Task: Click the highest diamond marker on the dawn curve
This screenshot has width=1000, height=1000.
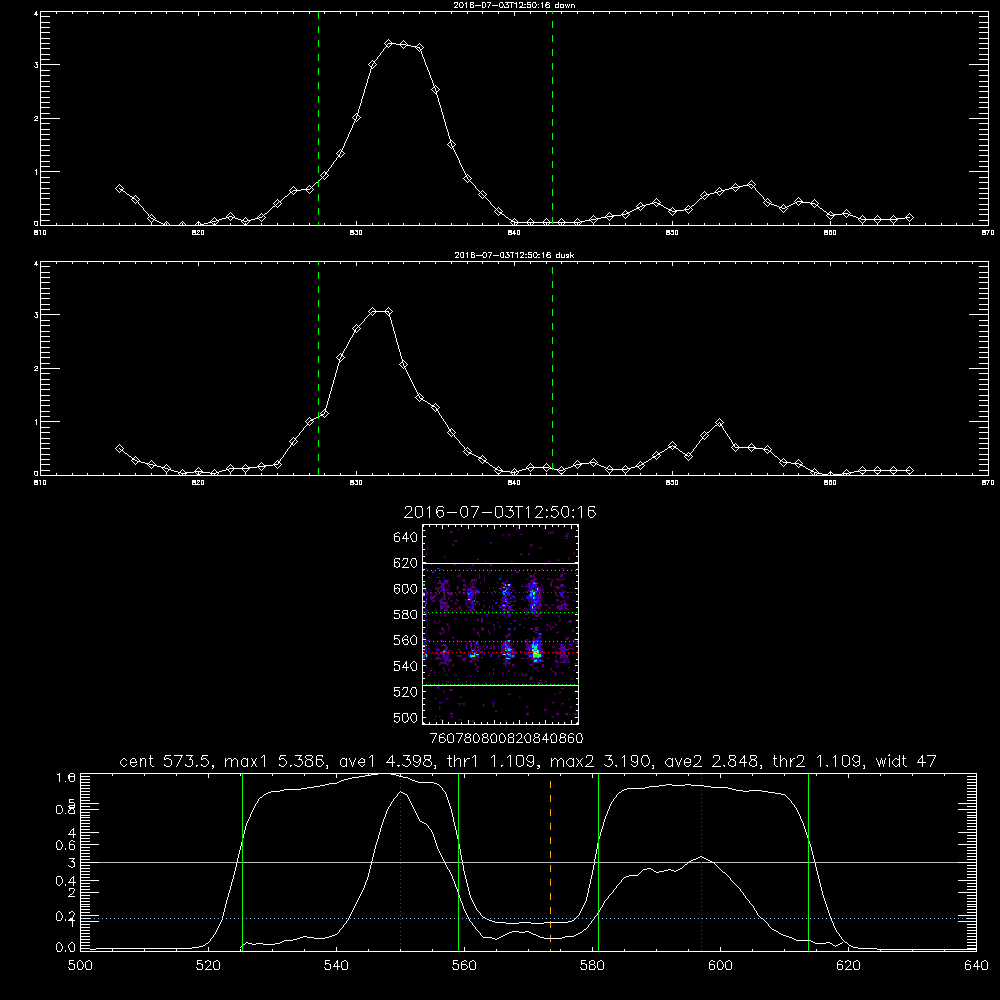Action: (388, 43)
